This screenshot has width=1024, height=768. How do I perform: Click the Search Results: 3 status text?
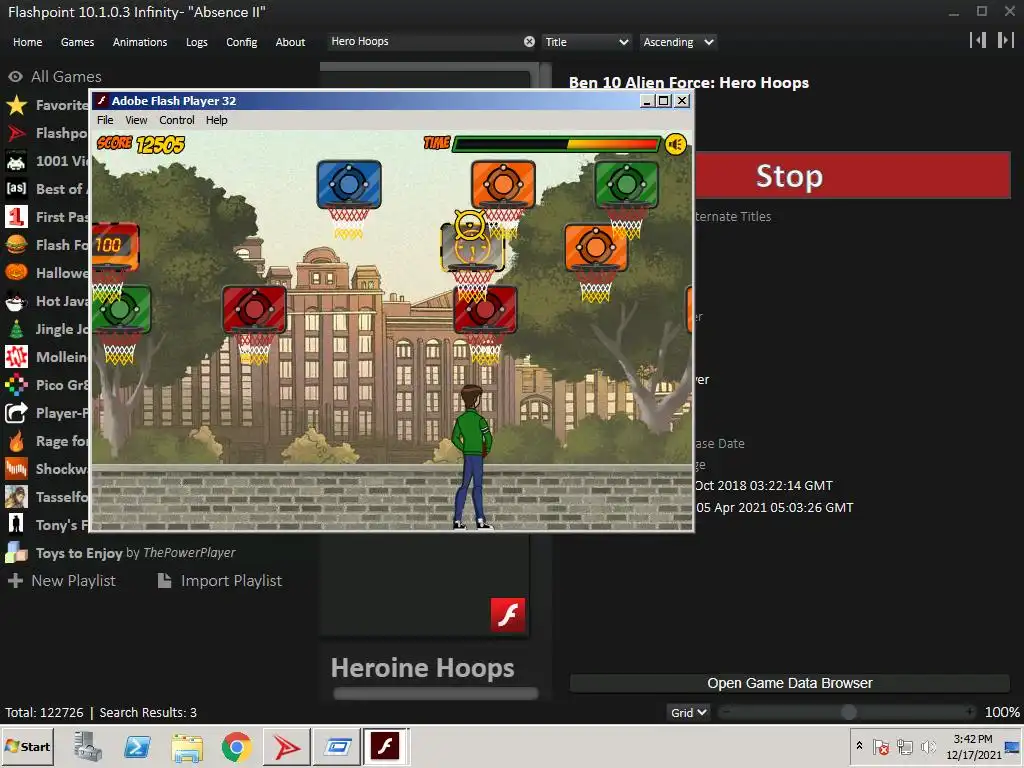(x=148, y=712)
